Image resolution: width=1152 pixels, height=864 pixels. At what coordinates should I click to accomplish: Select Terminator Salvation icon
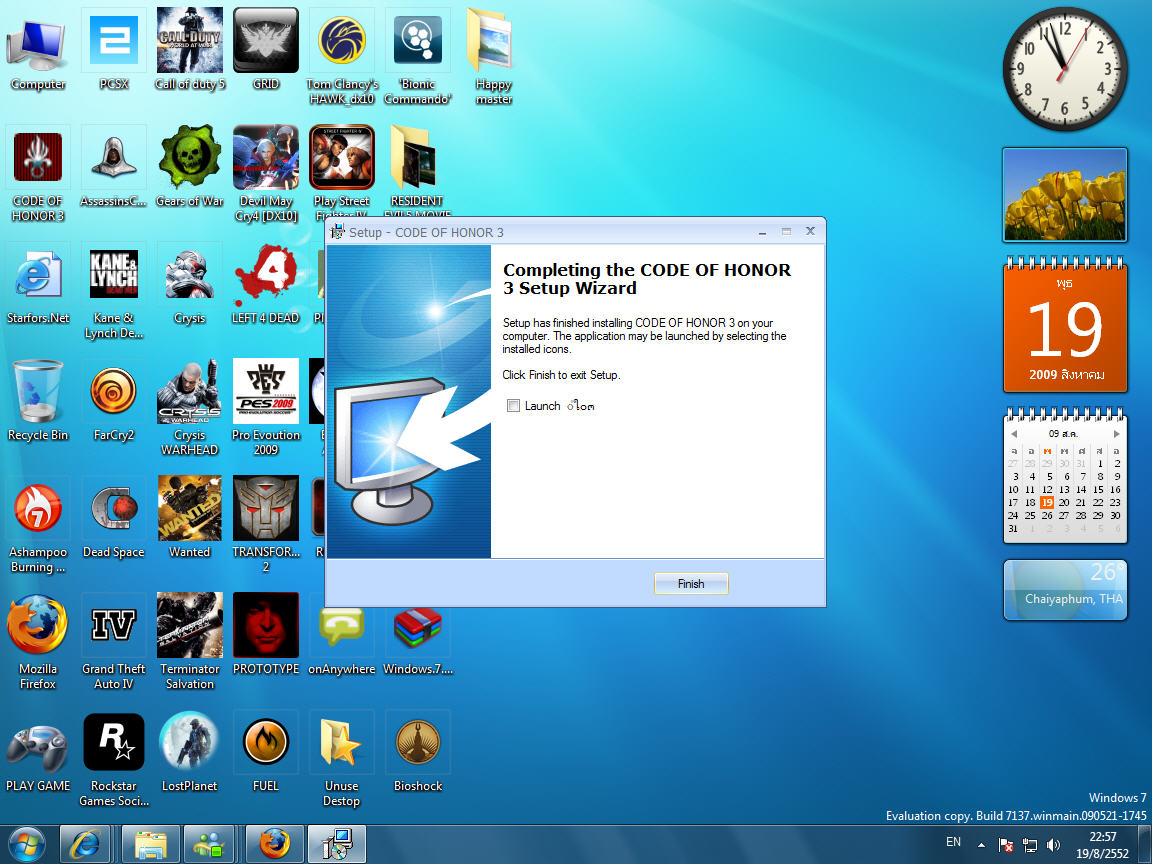coord(190,642)
